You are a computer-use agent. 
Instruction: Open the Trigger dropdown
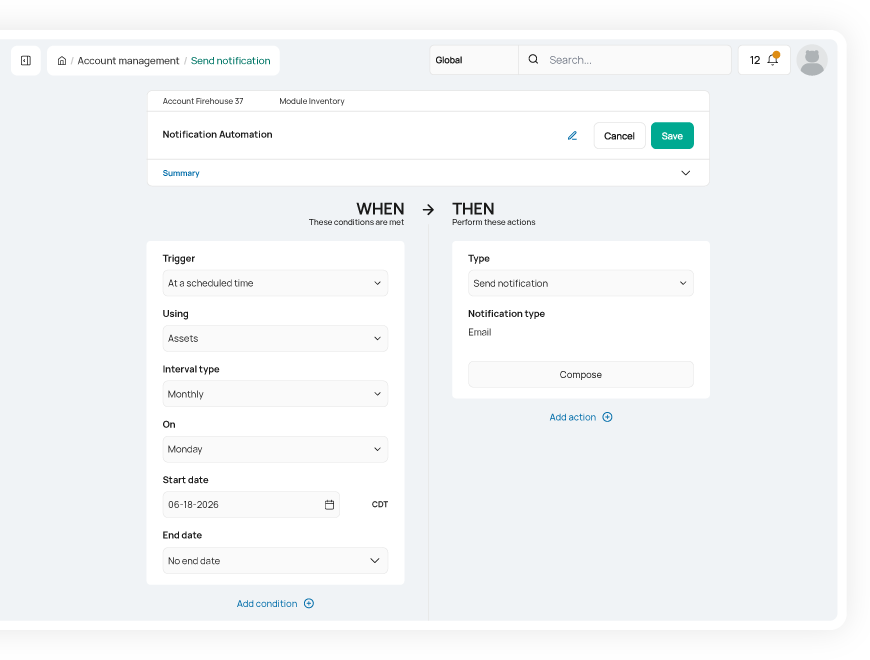(x=275, y=283)
